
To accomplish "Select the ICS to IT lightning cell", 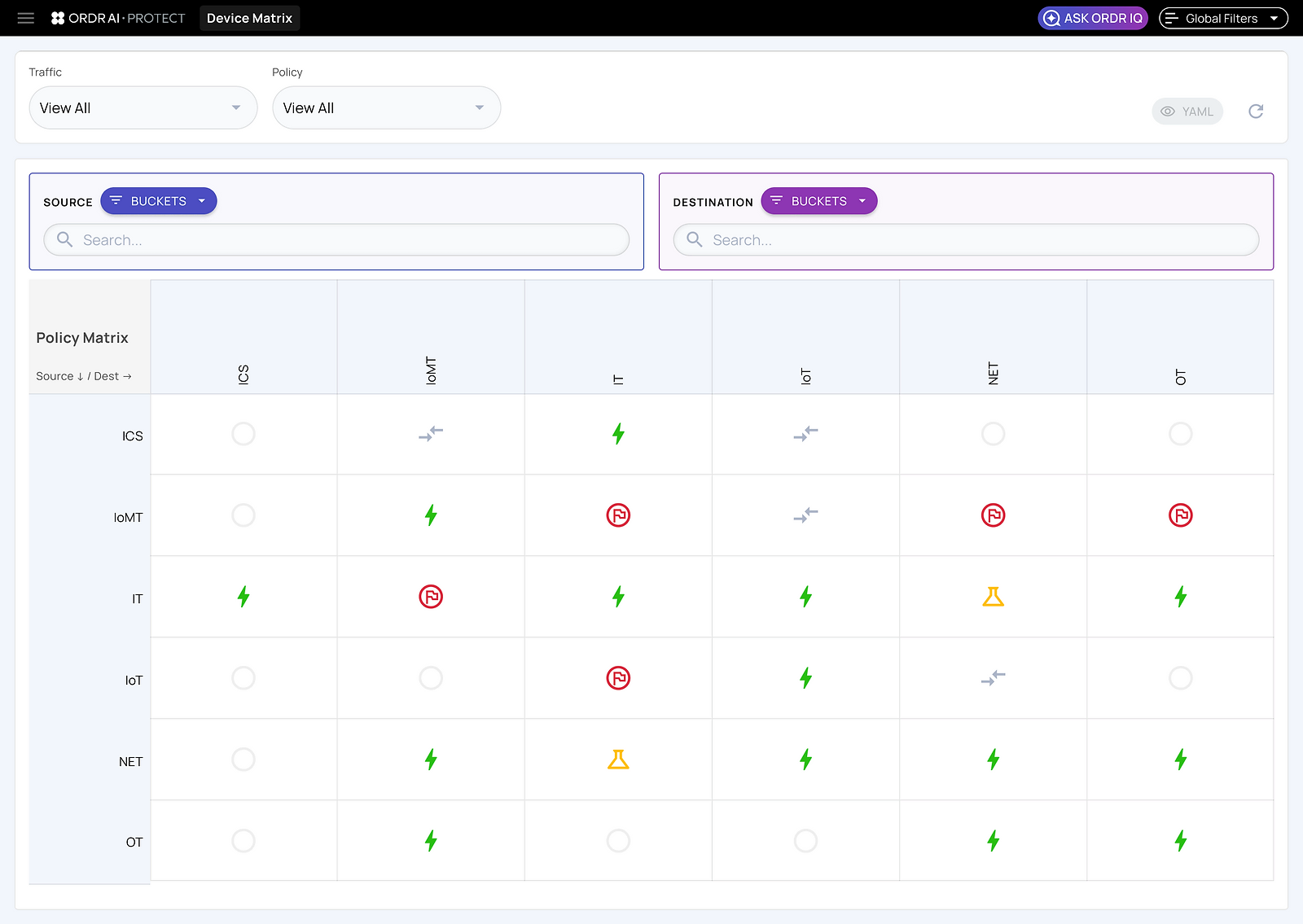I will [x=619, y=434].
